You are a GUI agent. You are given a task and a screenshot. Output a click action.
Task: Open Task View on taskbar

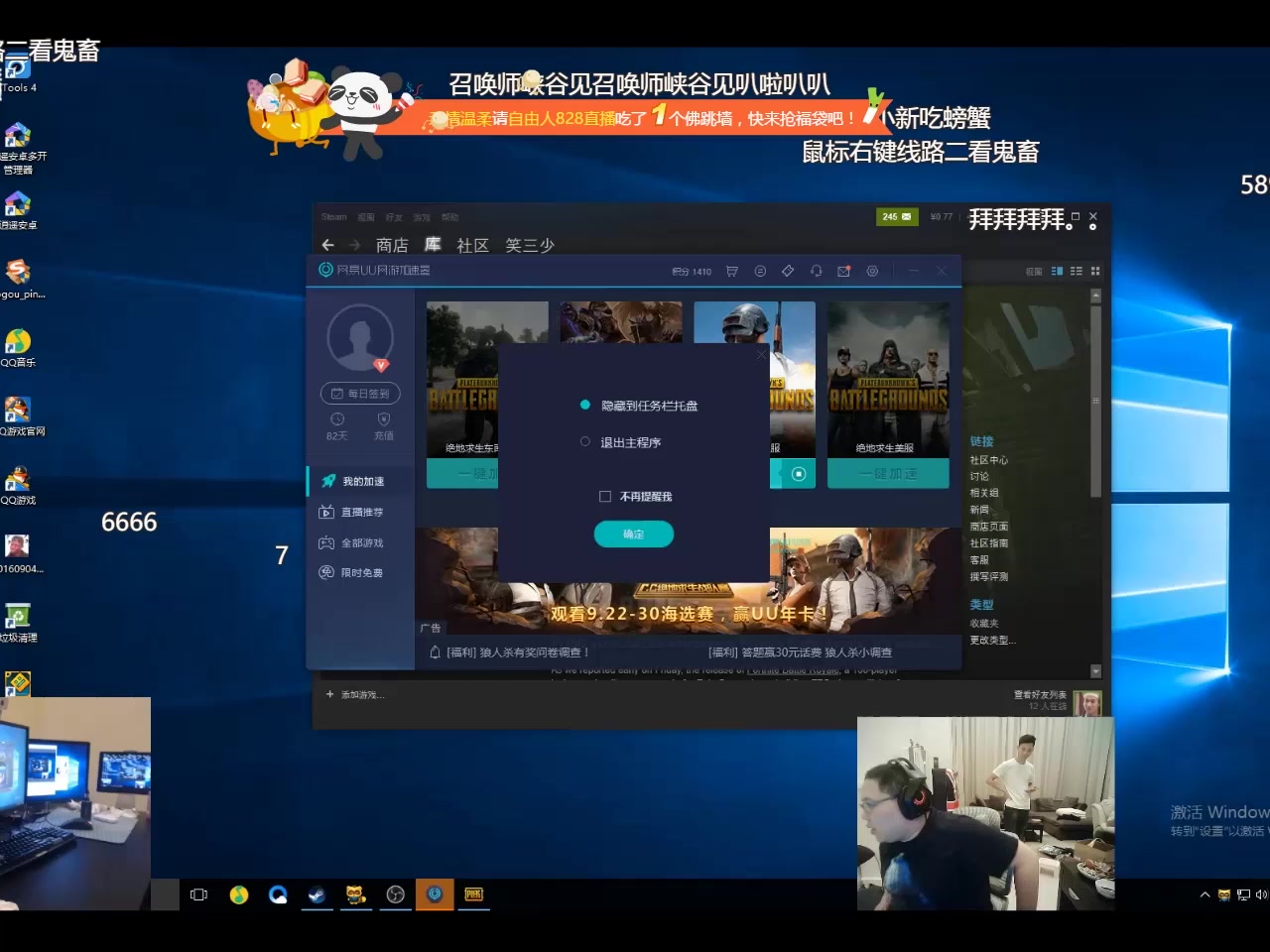(198, 894)
